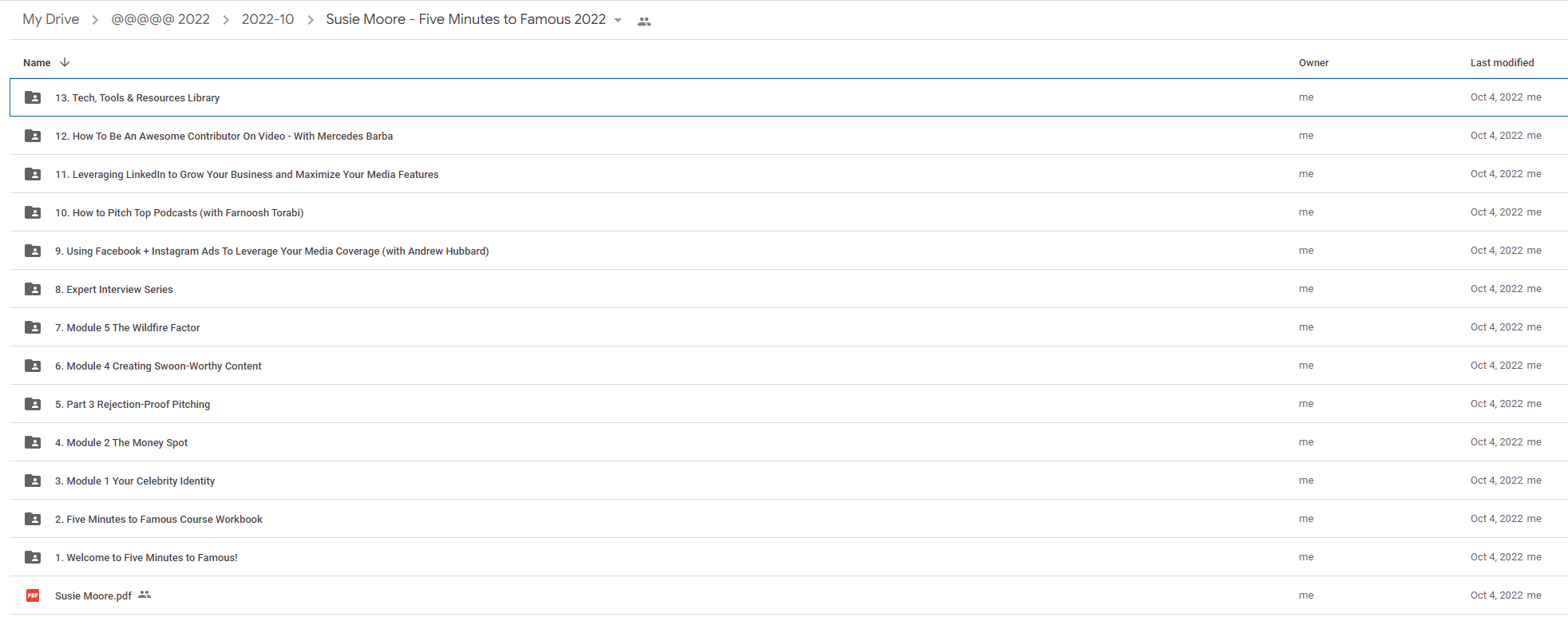The width and height of the screenshot is (1568, 633).
Task: Select folder icon for 2. Five Minutes to Famous Course Workbook
Action: 33,519
